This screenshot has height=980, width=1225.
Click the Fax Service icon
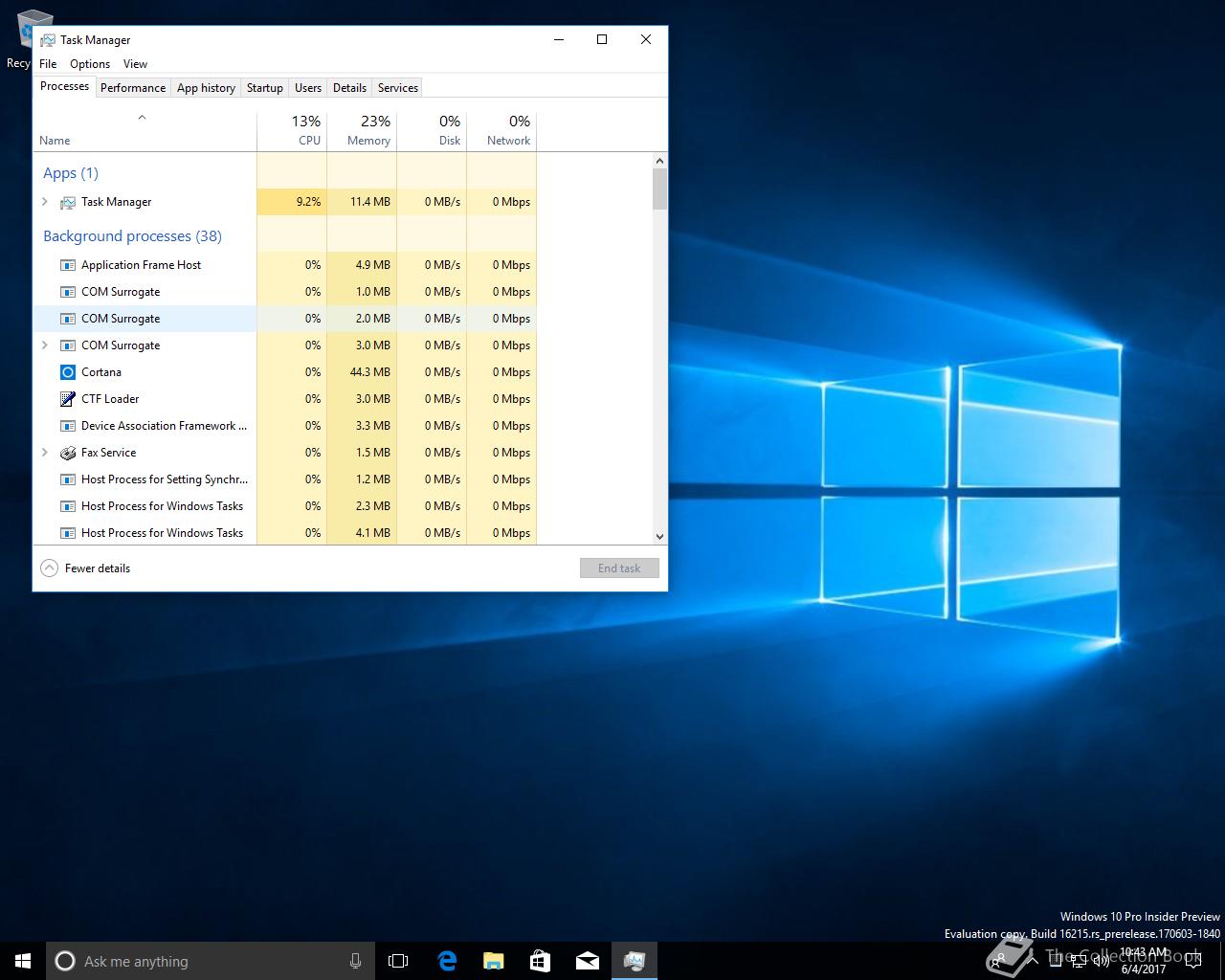68,453
